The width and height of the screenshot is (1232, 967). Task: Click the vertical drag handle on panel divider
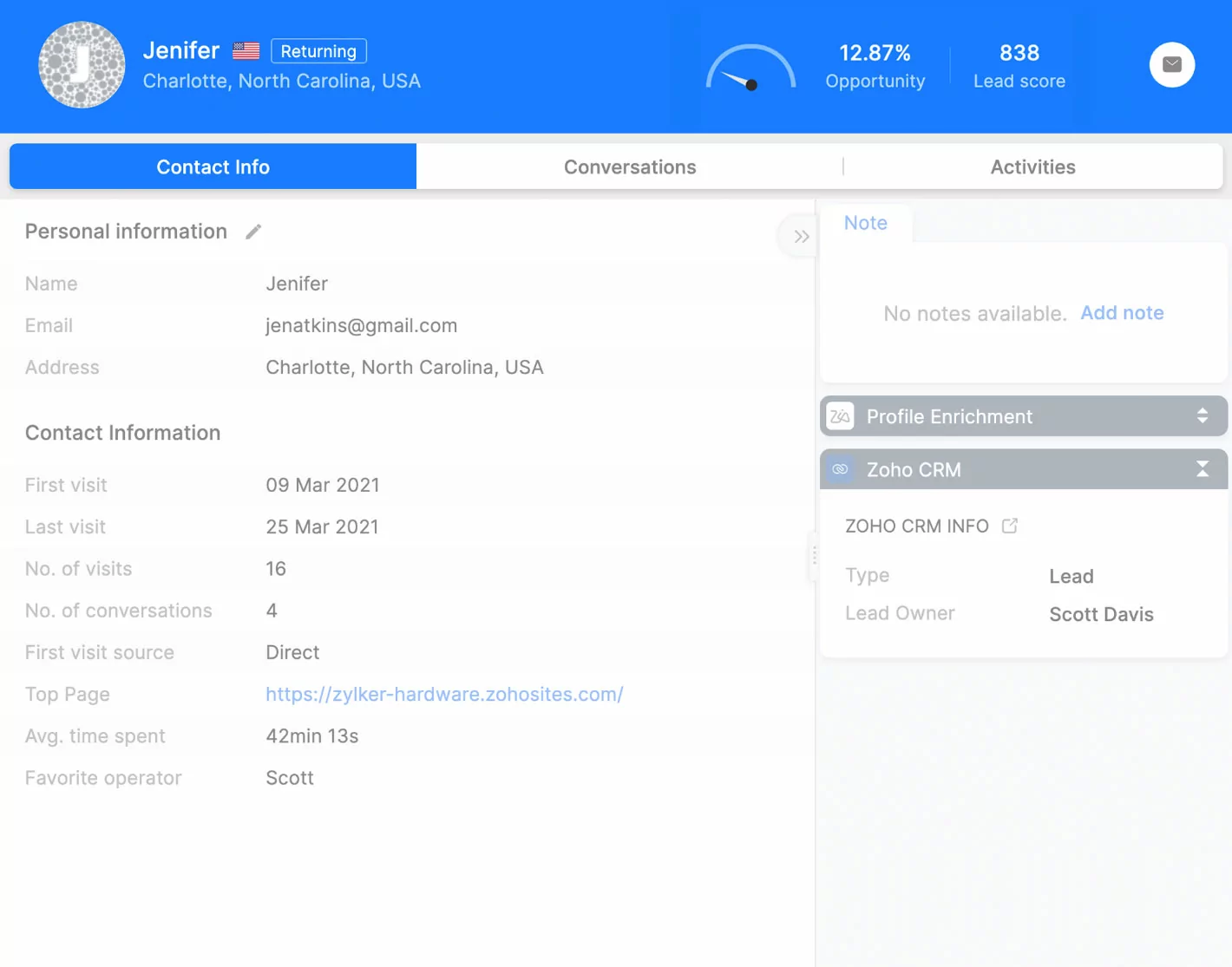pos(815,556)
